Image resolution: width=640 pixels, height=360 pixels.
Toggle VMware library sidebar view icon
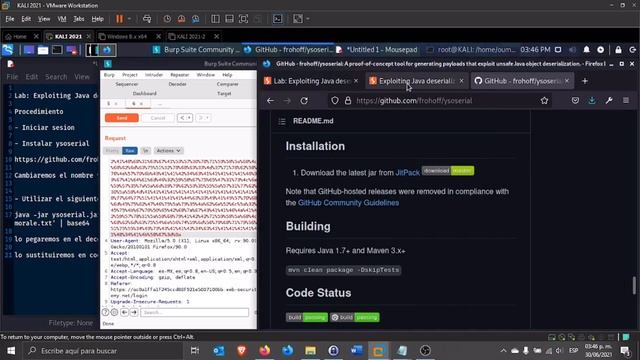[x=215, y=19]
